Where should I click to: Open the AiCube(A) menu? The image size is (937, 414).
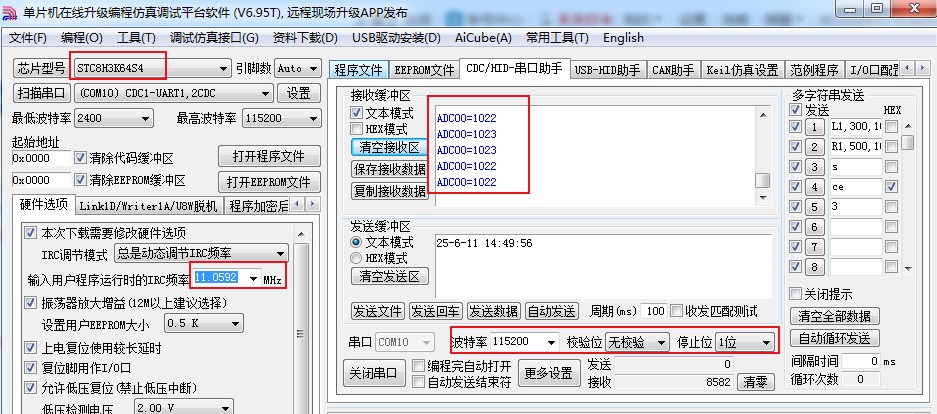[483, 38]
